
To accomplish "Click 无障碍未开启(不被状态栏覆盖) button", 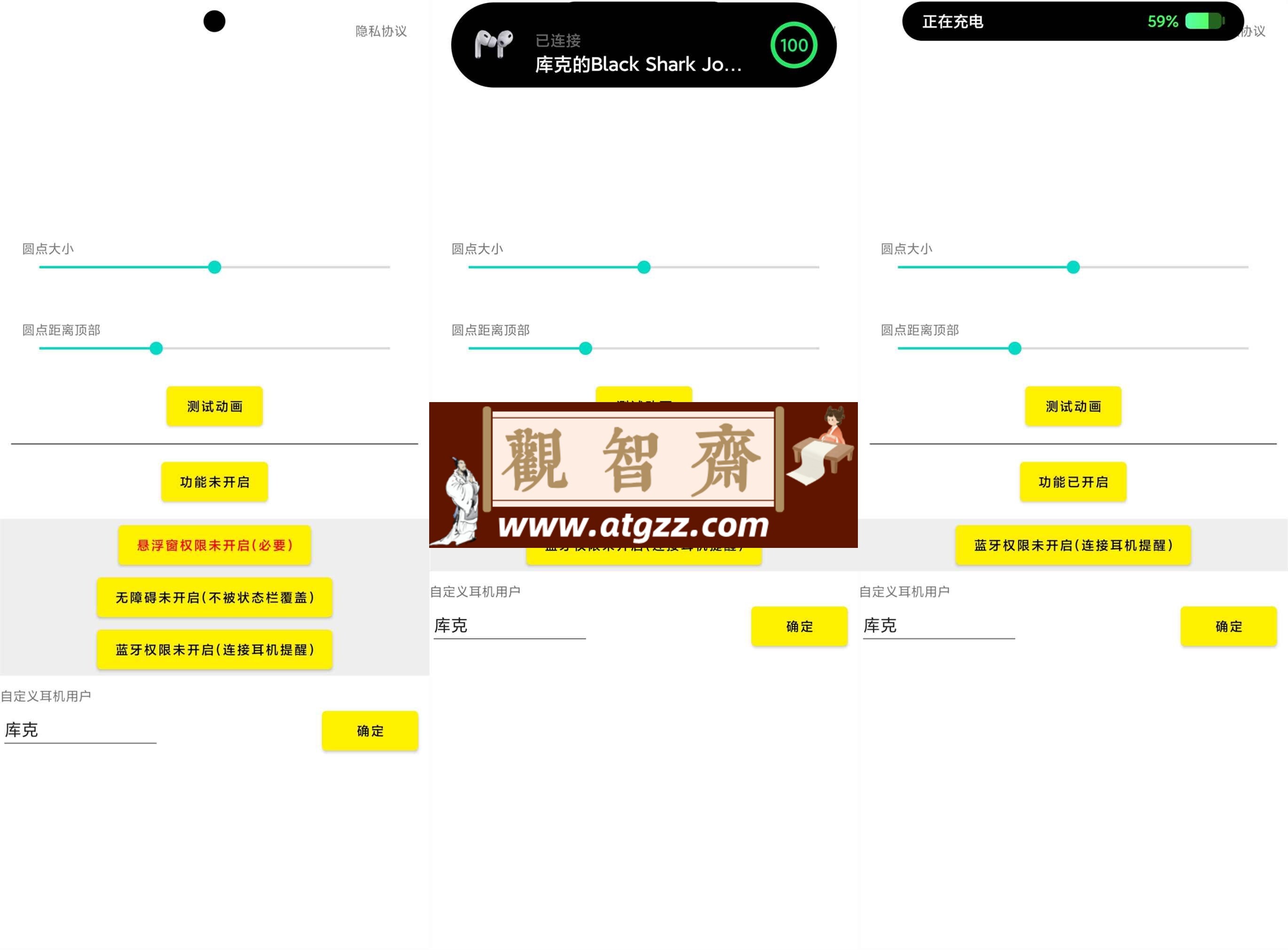I will [214, 597].
